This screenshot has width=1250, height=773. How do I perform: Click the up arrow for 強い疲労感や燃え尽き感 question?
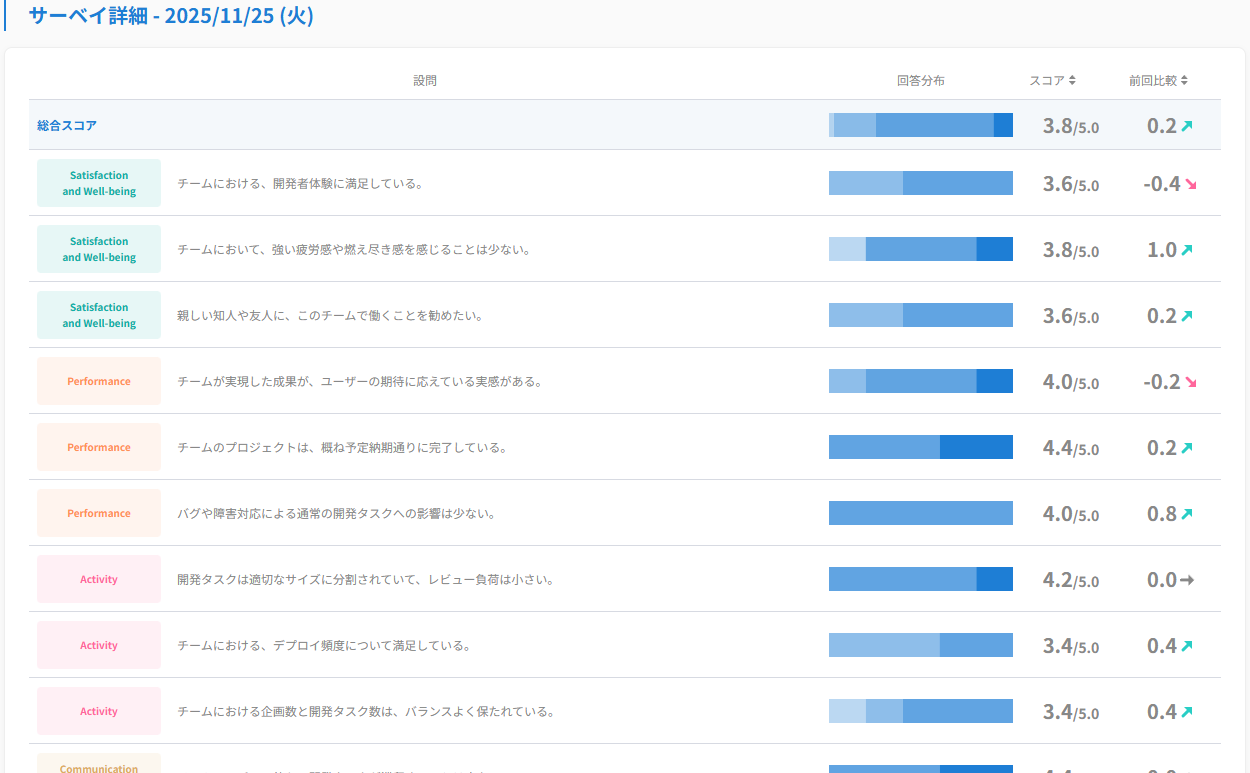1187,250
